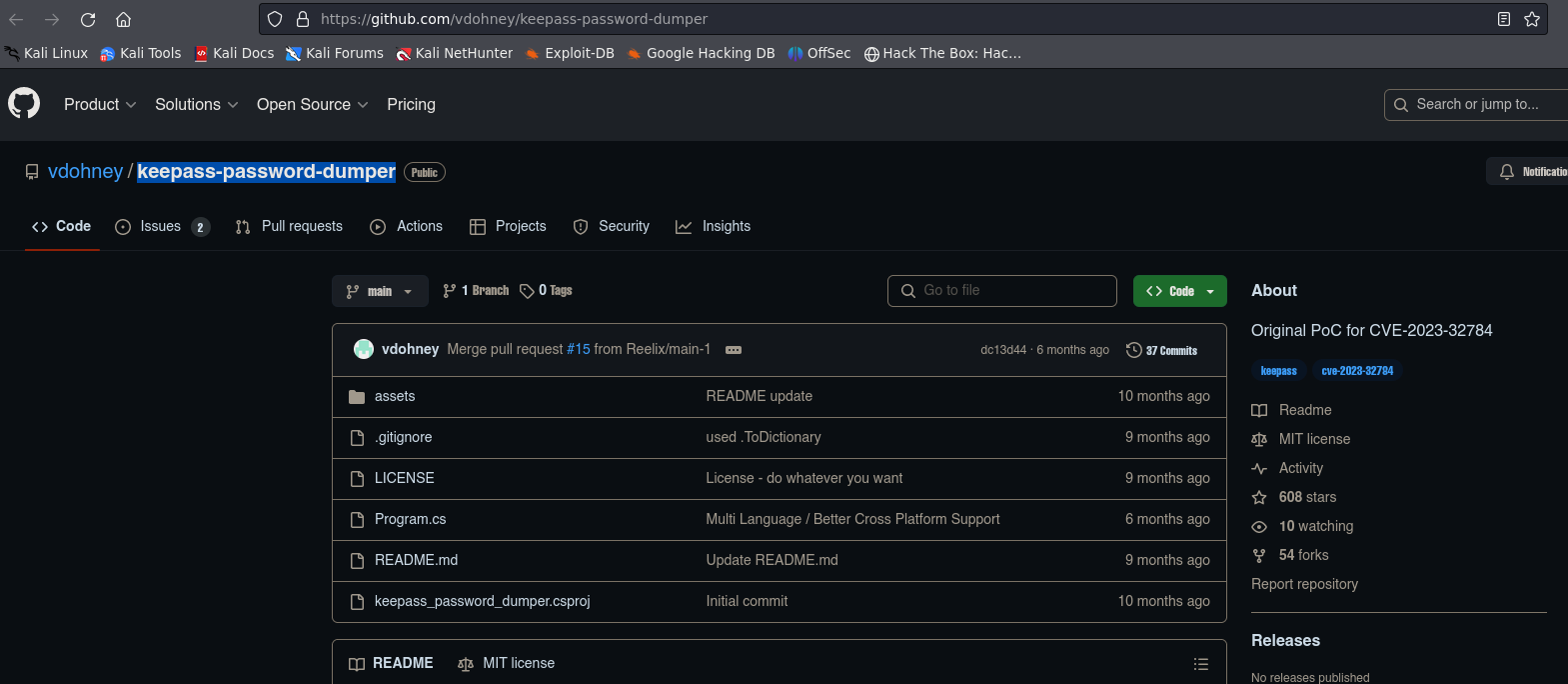Image resolution: width=1568 pixels, height=684 pixels.
Task: Open the main branch dropdown
Action: tap(380, 291)
